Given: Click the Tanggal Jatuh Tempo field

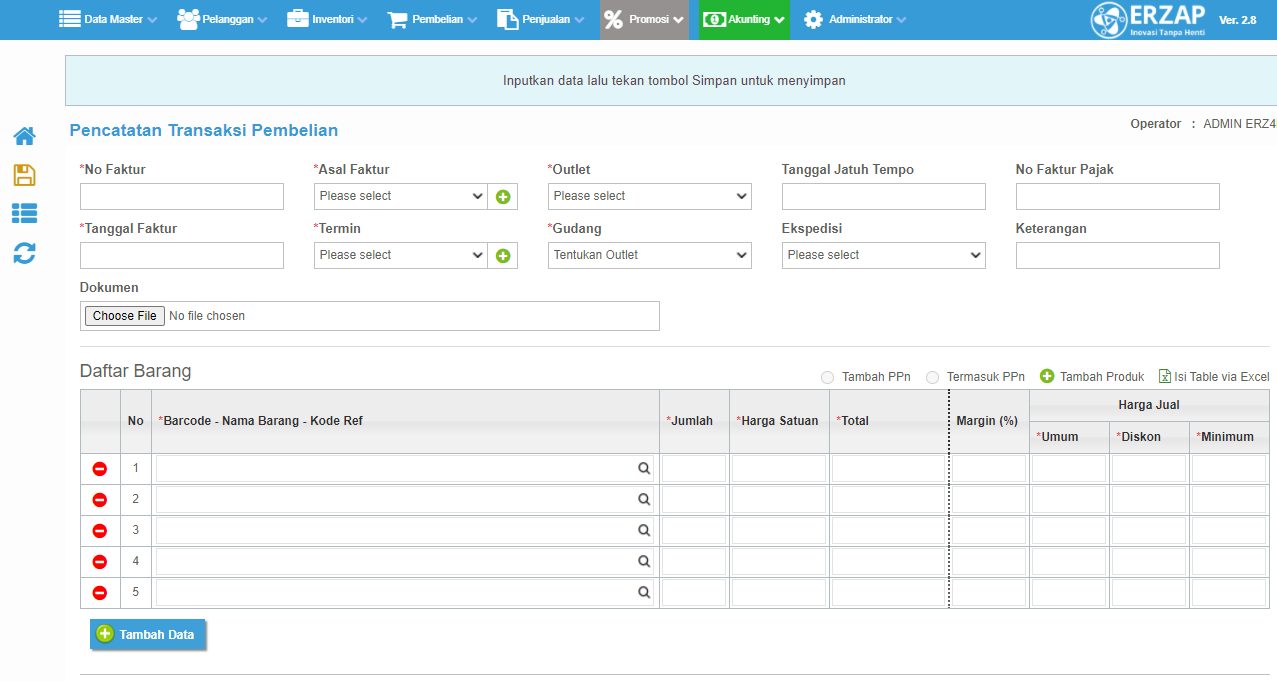Looking at the screenshot, I should [884, 197].
